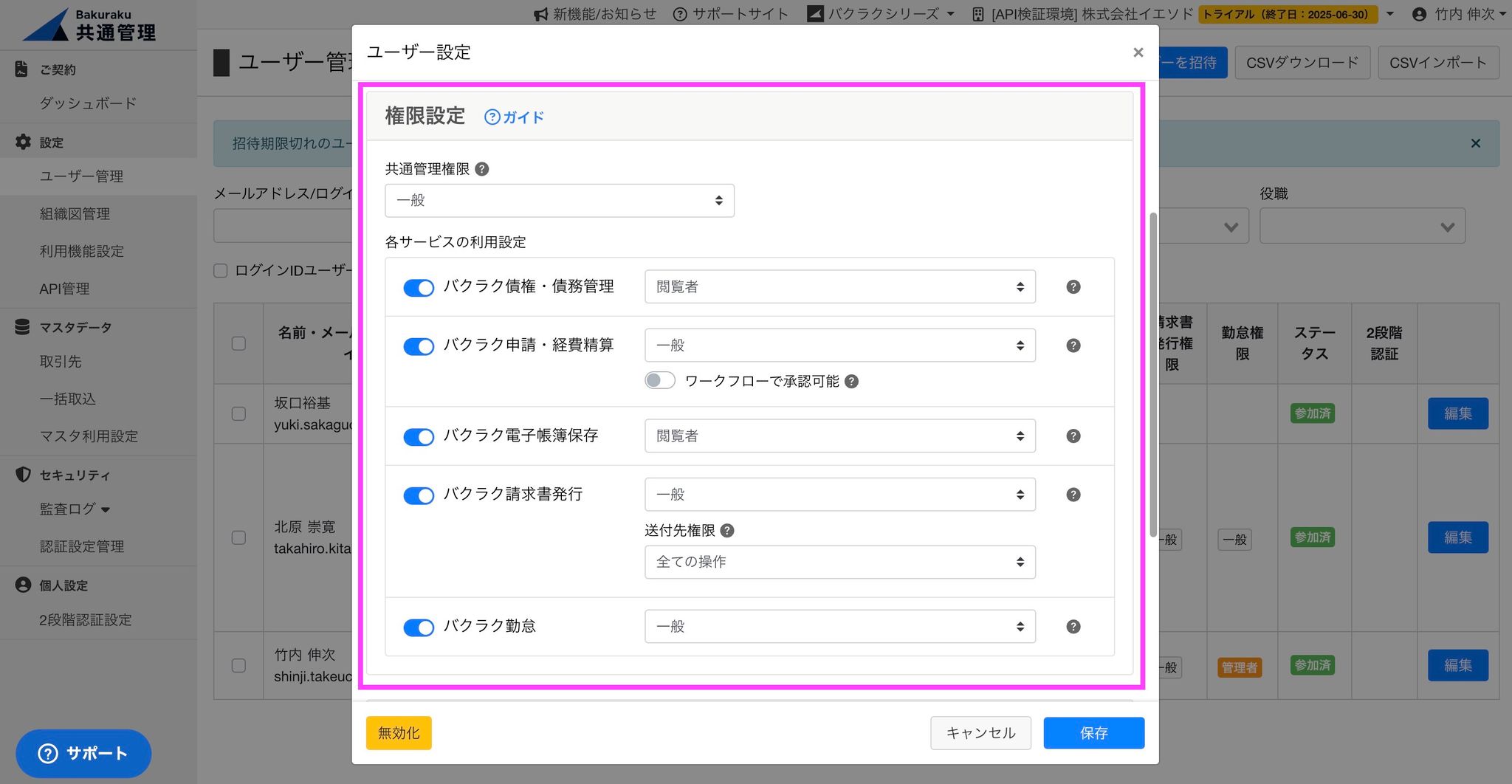Click the 保存 button

1093,733
